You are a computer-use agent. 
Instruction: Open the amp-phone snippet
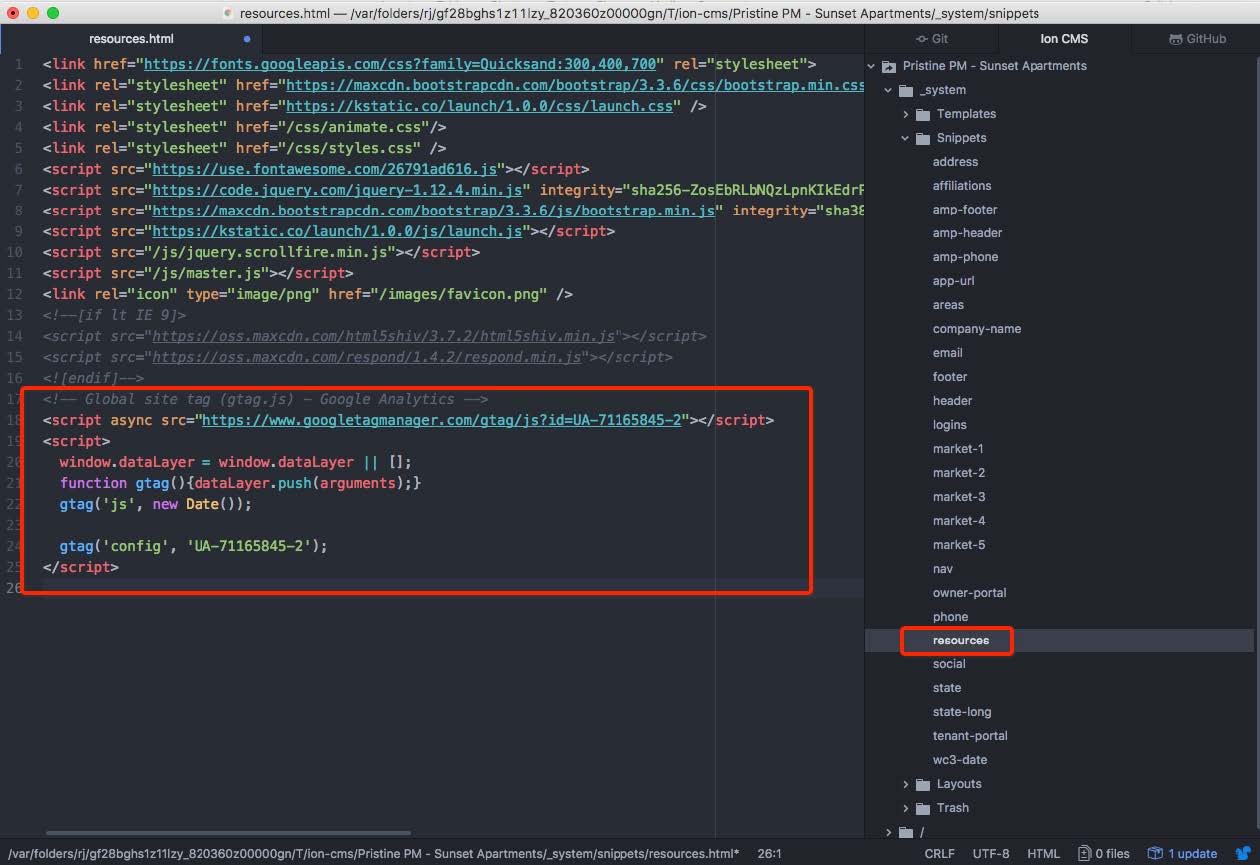coord(965,257)
